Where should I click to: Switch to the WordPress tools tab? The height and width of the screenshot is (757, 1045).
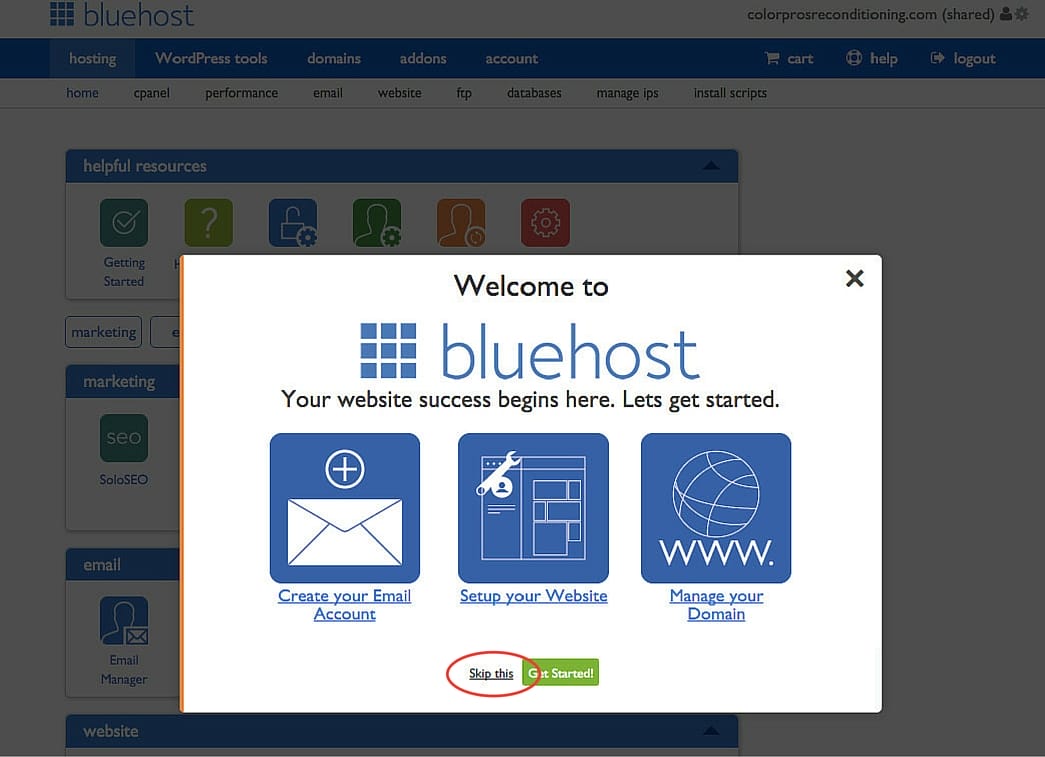(x=211, y=58)
